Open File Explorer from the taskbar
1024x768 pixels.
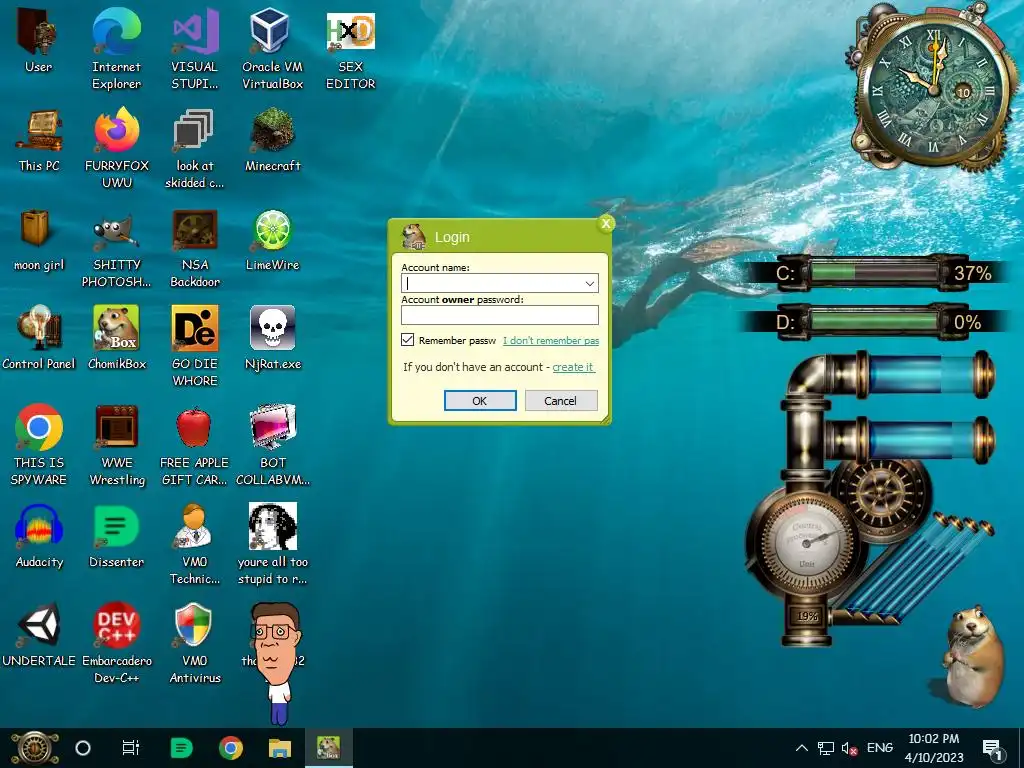(280, 748)
